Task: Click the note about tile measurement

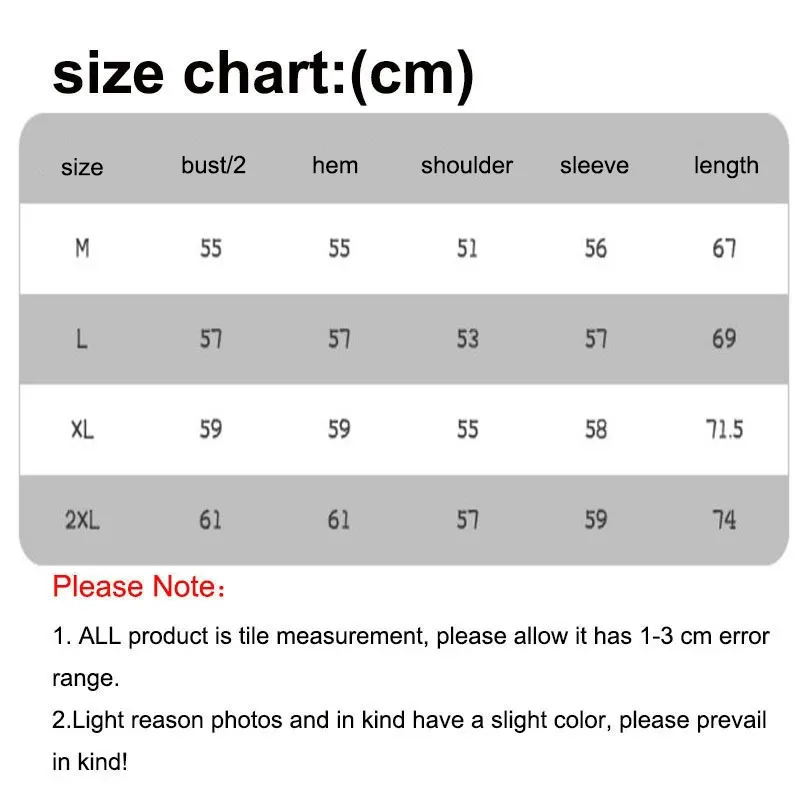Action: point(411,657)
